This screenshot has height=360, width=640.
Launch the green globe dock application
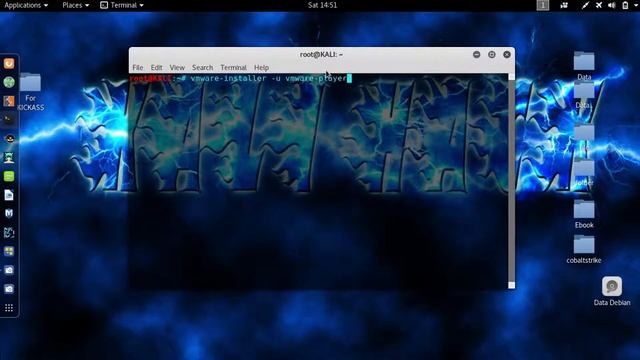click(9, 82)
